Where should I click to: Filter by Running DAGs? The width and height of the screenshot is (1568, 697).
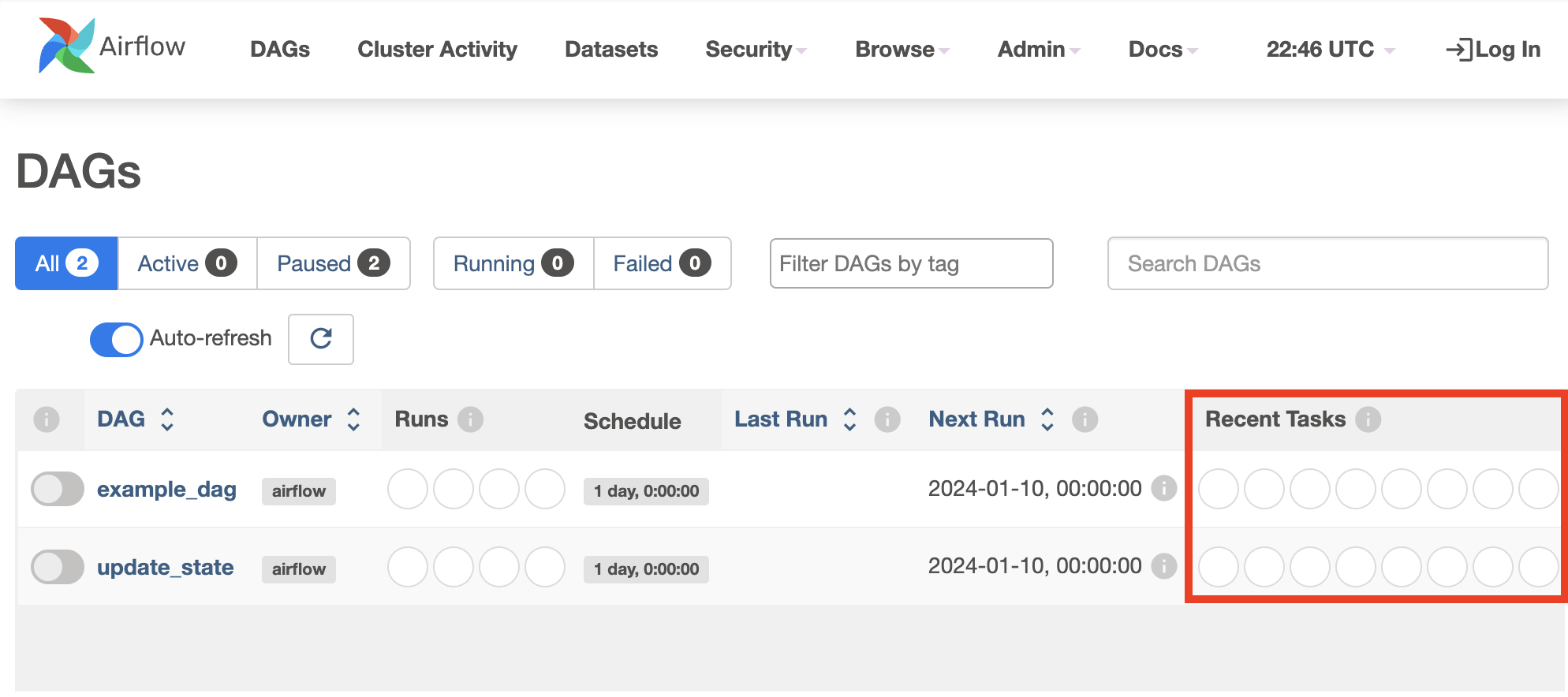tap(513, 263)
